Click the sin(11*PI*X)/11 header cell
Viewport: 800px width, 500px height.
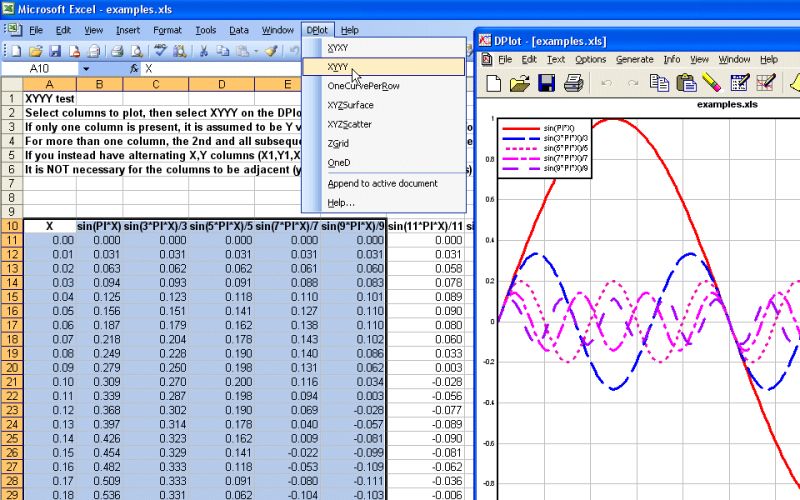tap(425, 226)
